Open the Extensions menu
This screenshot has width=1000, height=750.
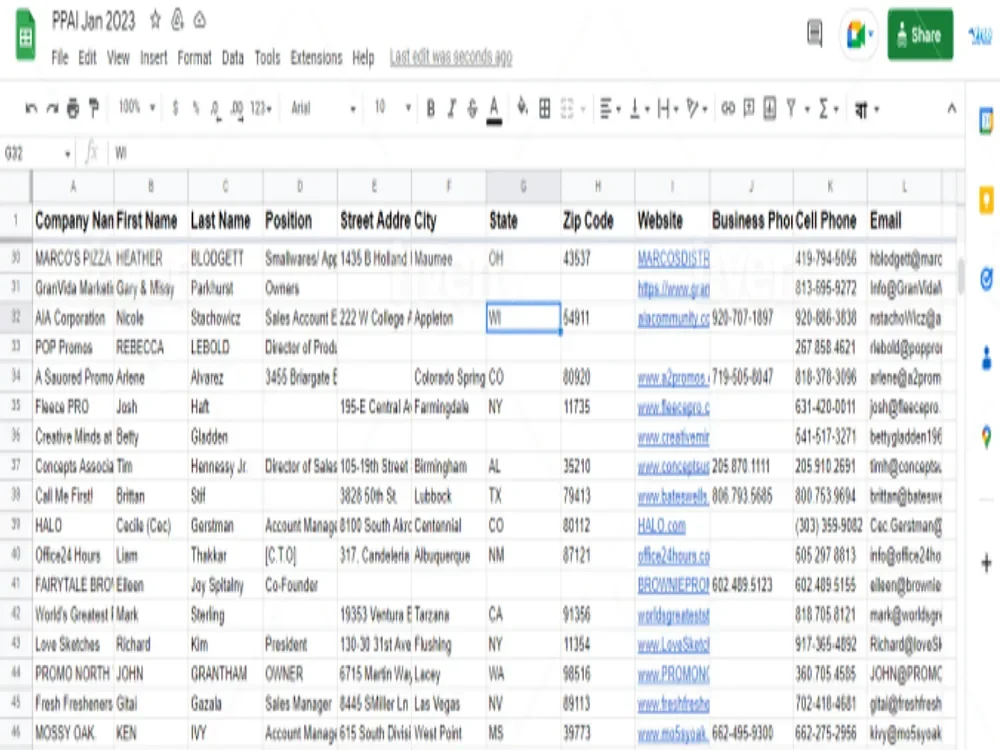pos(316,58)
